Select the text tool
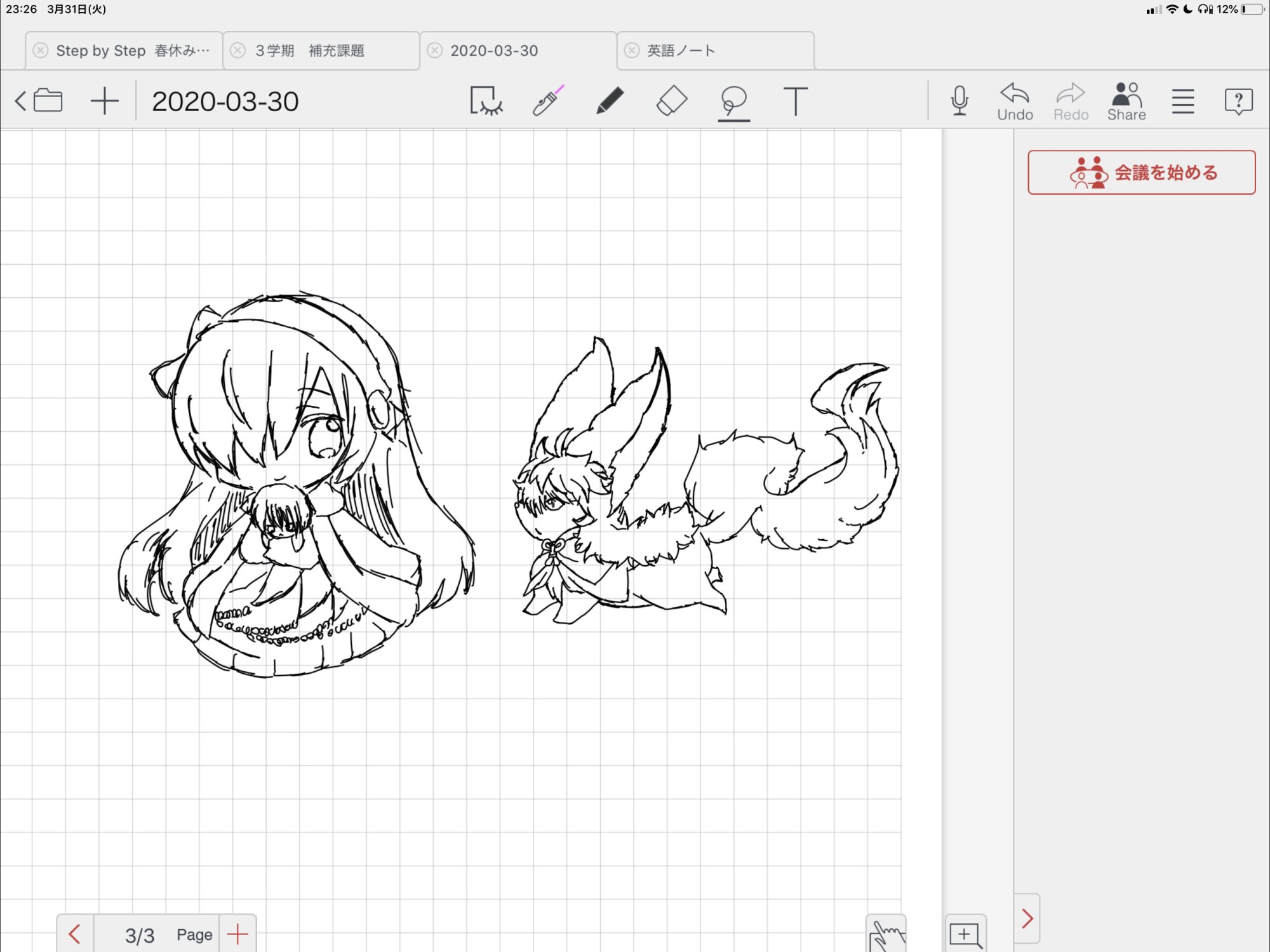Image resolution: width=1270 pixels, height=952 pixels. [794, 101]
